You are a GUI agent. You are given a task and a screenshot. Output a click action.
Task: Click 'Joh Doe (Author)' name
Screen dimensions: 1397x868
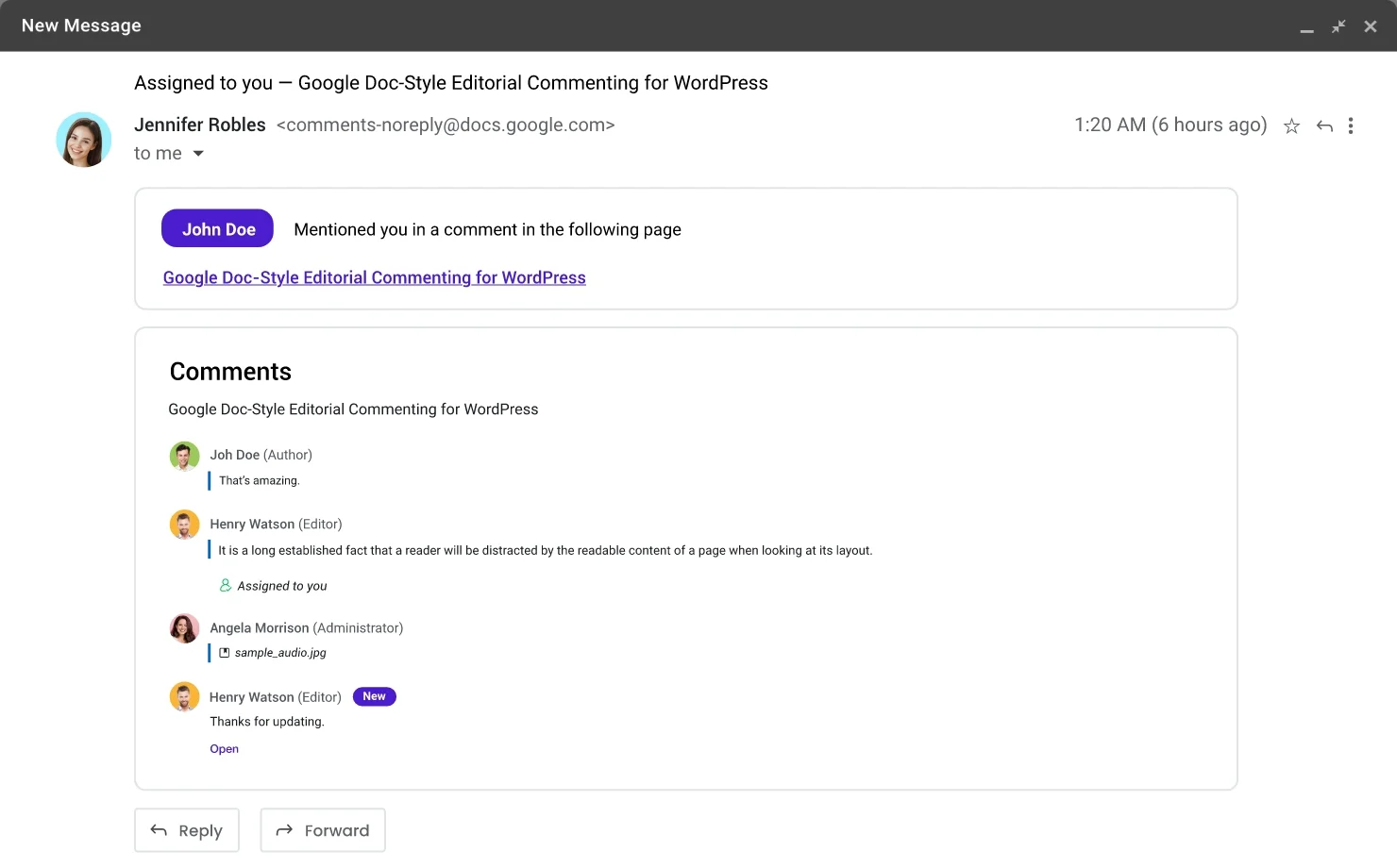pyautogui.click(x=261, y=455)
